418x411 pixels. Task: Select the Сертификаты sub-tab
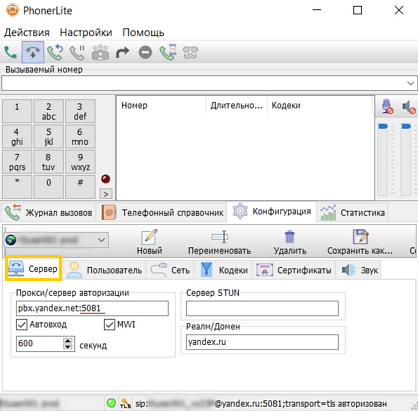(294, 270)
